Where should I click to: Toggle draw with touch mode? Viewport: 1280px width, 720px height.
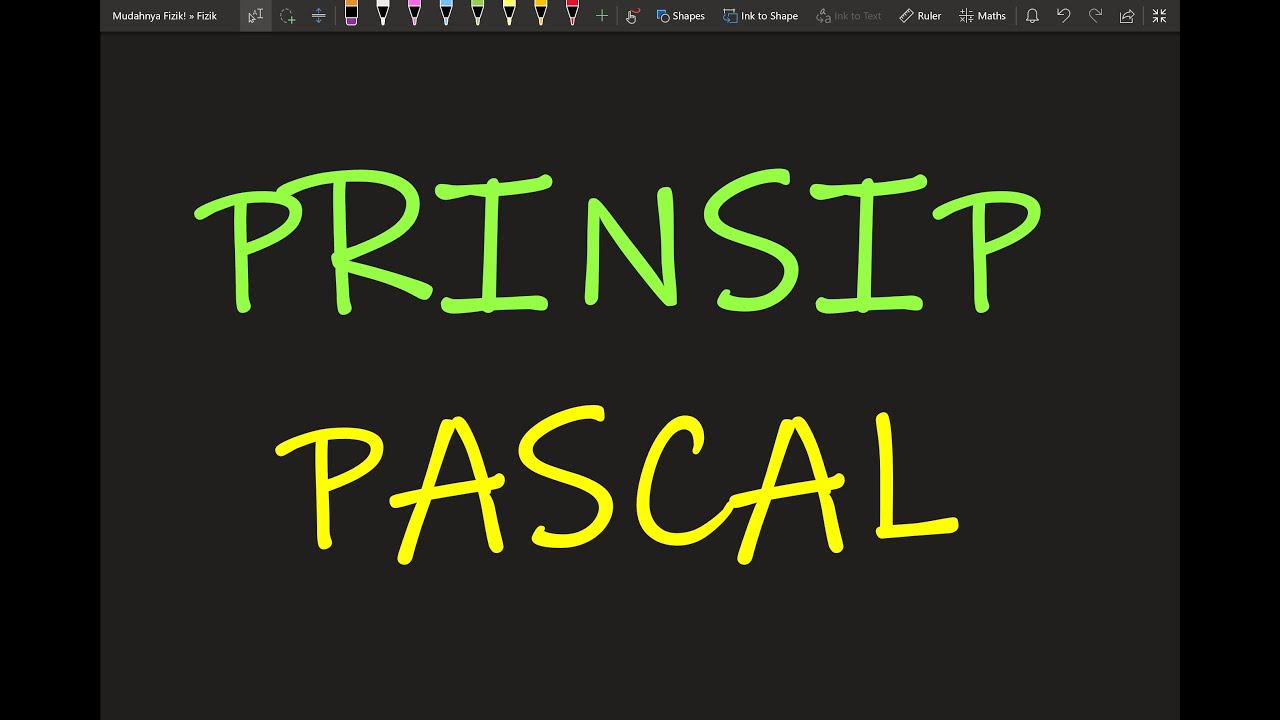pyautogui.click(x=632, y=15)
